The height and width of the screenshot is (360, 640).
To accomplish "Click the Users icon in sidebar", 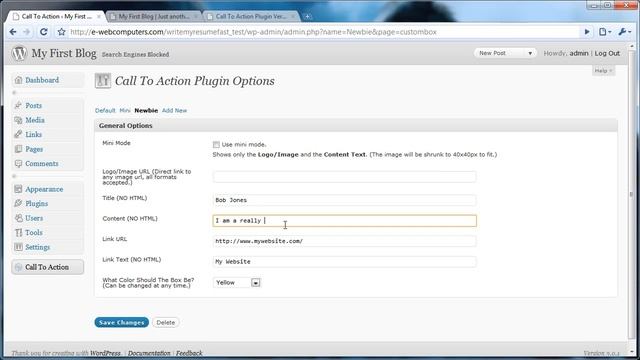I will pos(18,218).
